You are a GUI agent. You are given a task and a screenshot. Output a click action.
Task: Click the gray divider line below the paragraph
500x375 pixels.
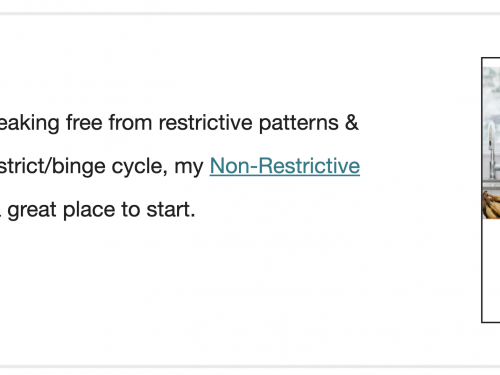pyautogui.click(x=250, y=367)
